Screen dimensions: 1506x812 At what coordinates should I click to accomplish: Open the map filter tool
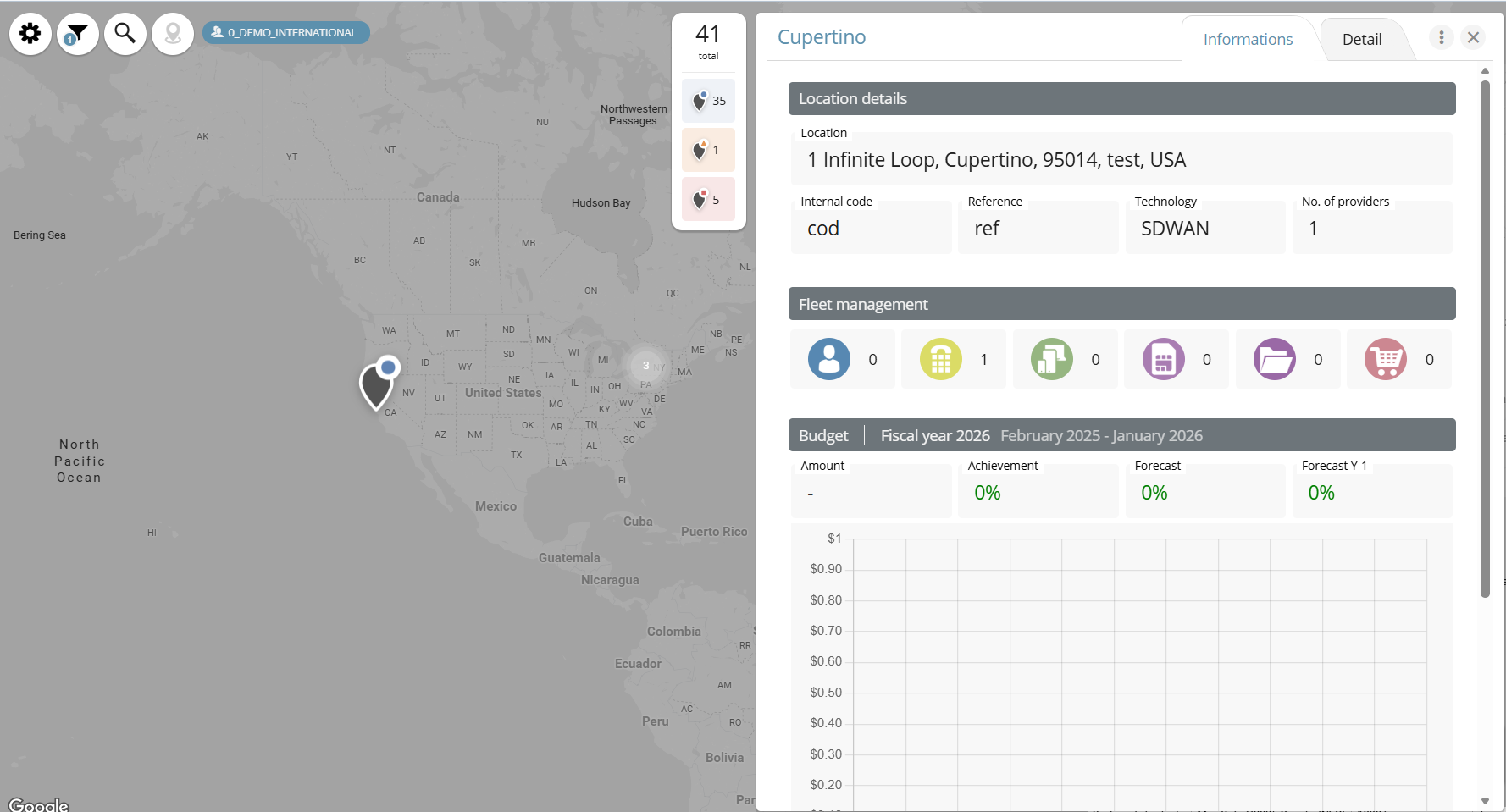coord(78,34)
